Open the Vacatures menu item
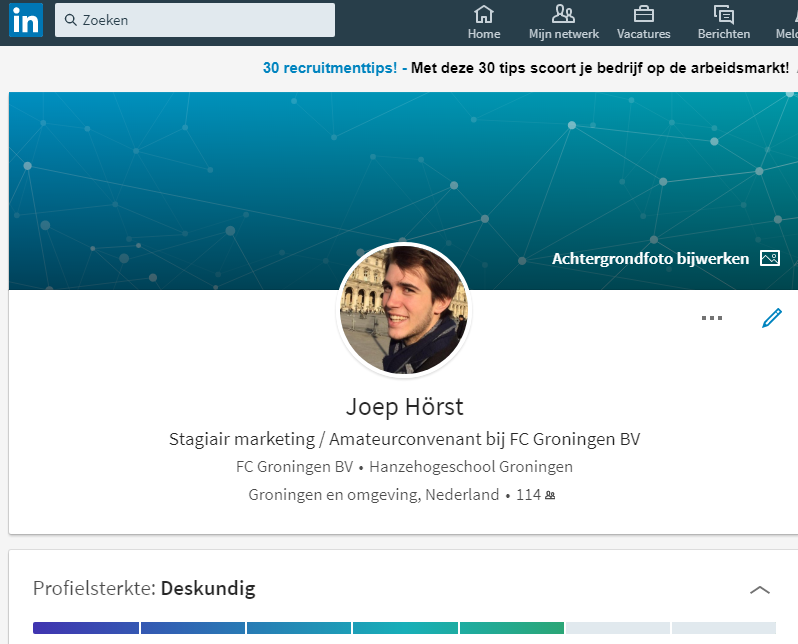This screenshot has width=798, height=644. point(644,22)
